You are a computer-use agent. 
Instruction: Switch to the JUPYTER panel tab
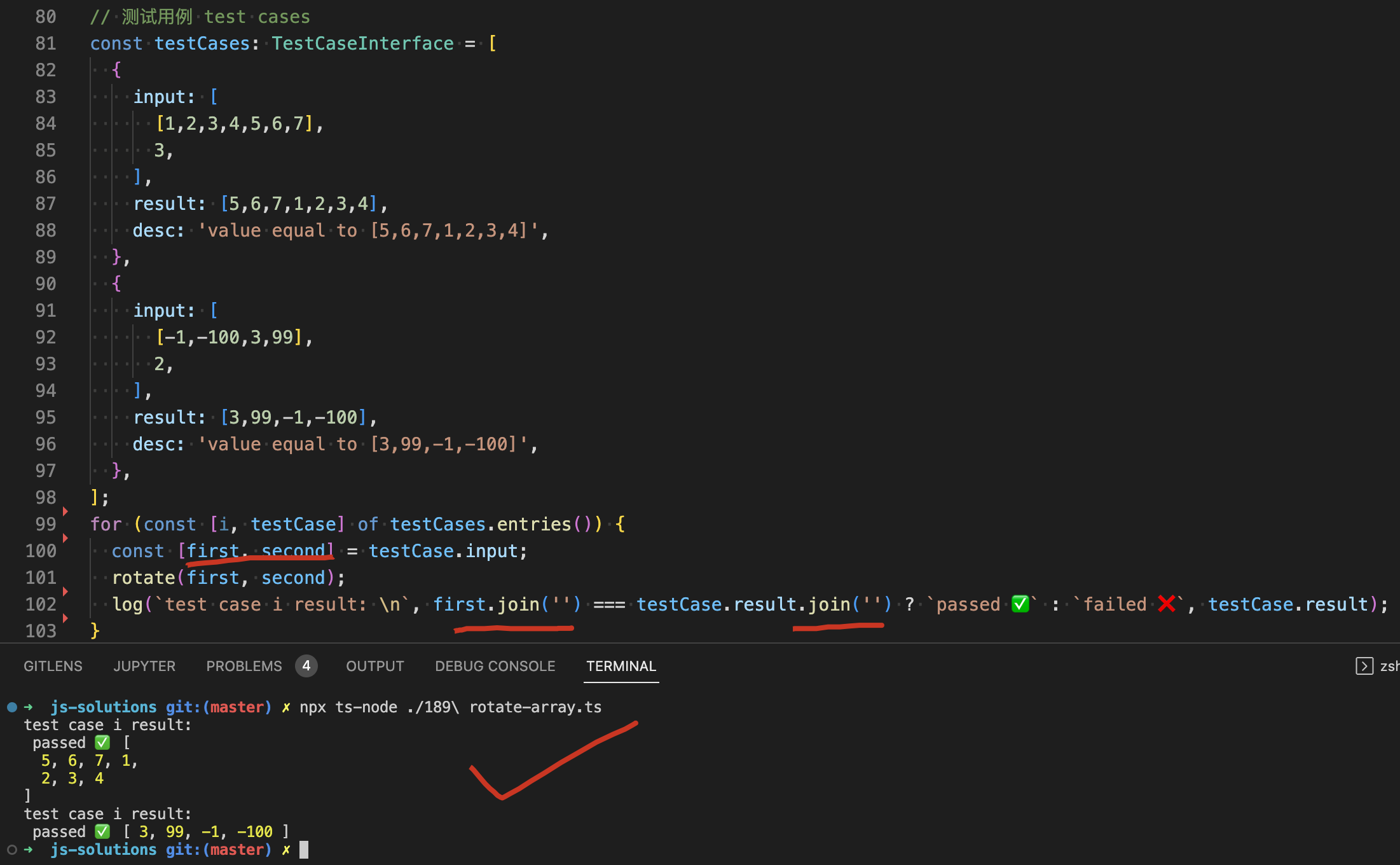click(144, 666)
